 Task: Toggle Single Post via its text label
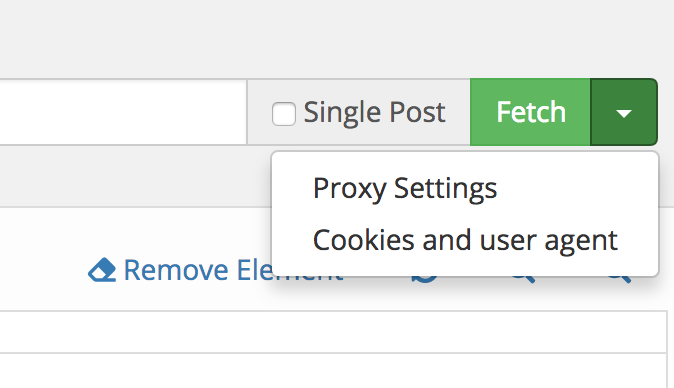(374, 113)
